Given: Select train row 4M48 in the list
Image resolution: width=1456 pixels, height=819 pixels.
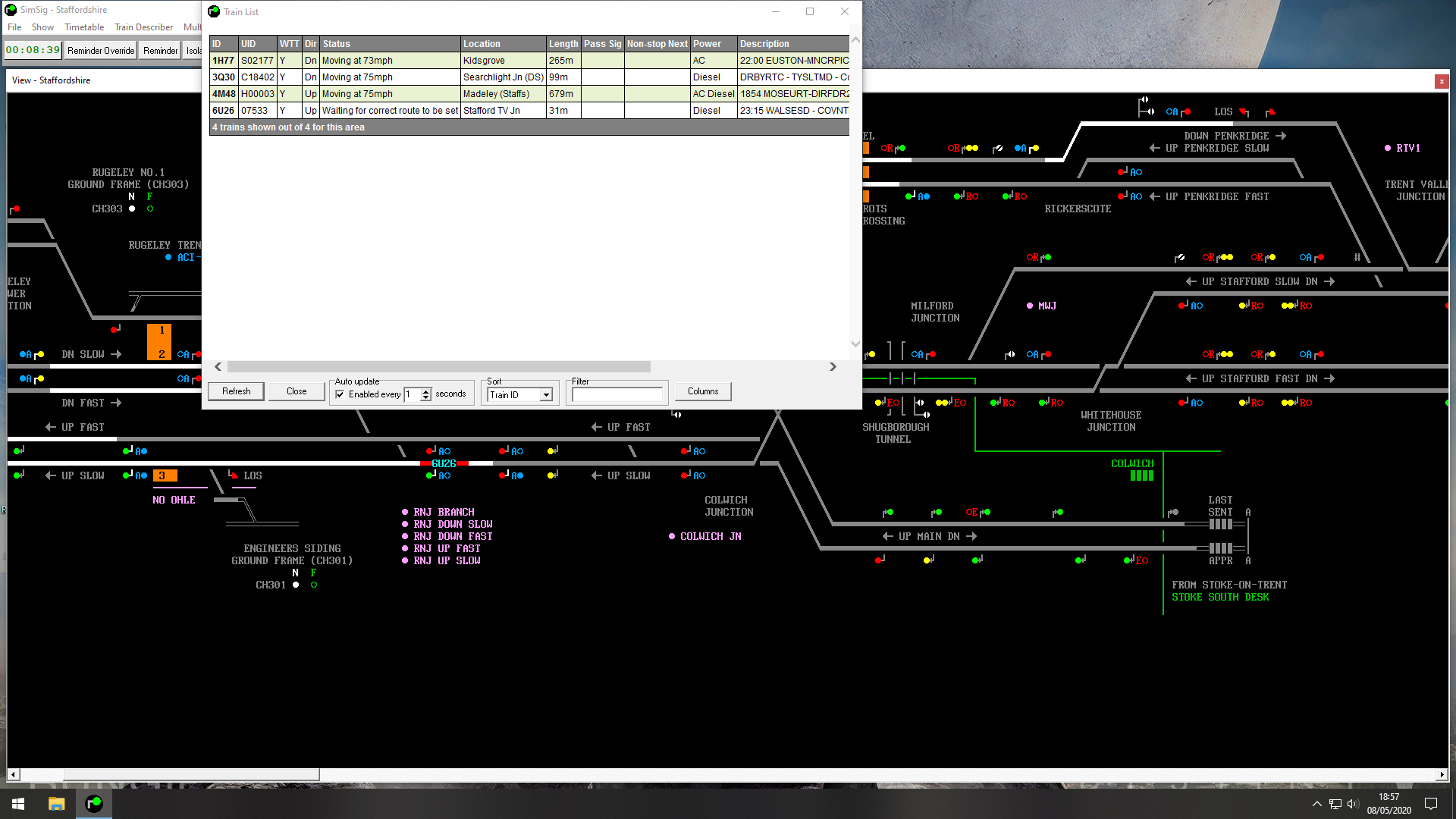Looking at the screenshot, I should coord(529,94).
